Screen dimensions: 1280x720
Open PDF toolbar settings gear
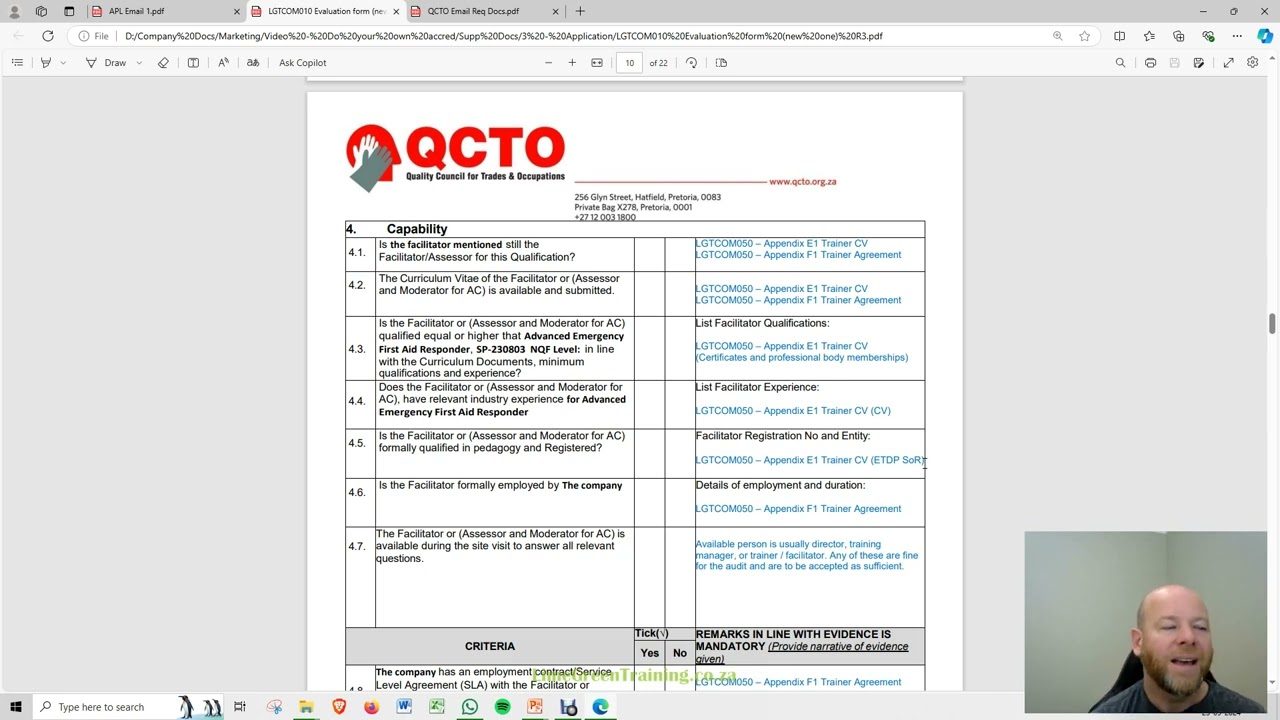(1252, 62)
